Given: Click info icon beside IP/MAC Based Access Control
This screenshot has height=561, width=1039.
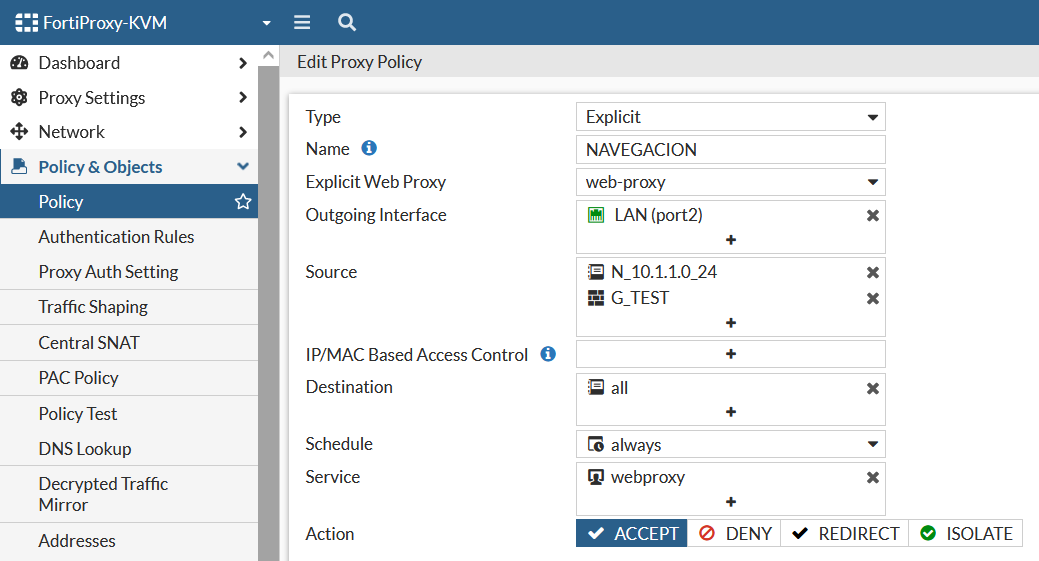Looking at the screenshot, I should coord(547,354).
